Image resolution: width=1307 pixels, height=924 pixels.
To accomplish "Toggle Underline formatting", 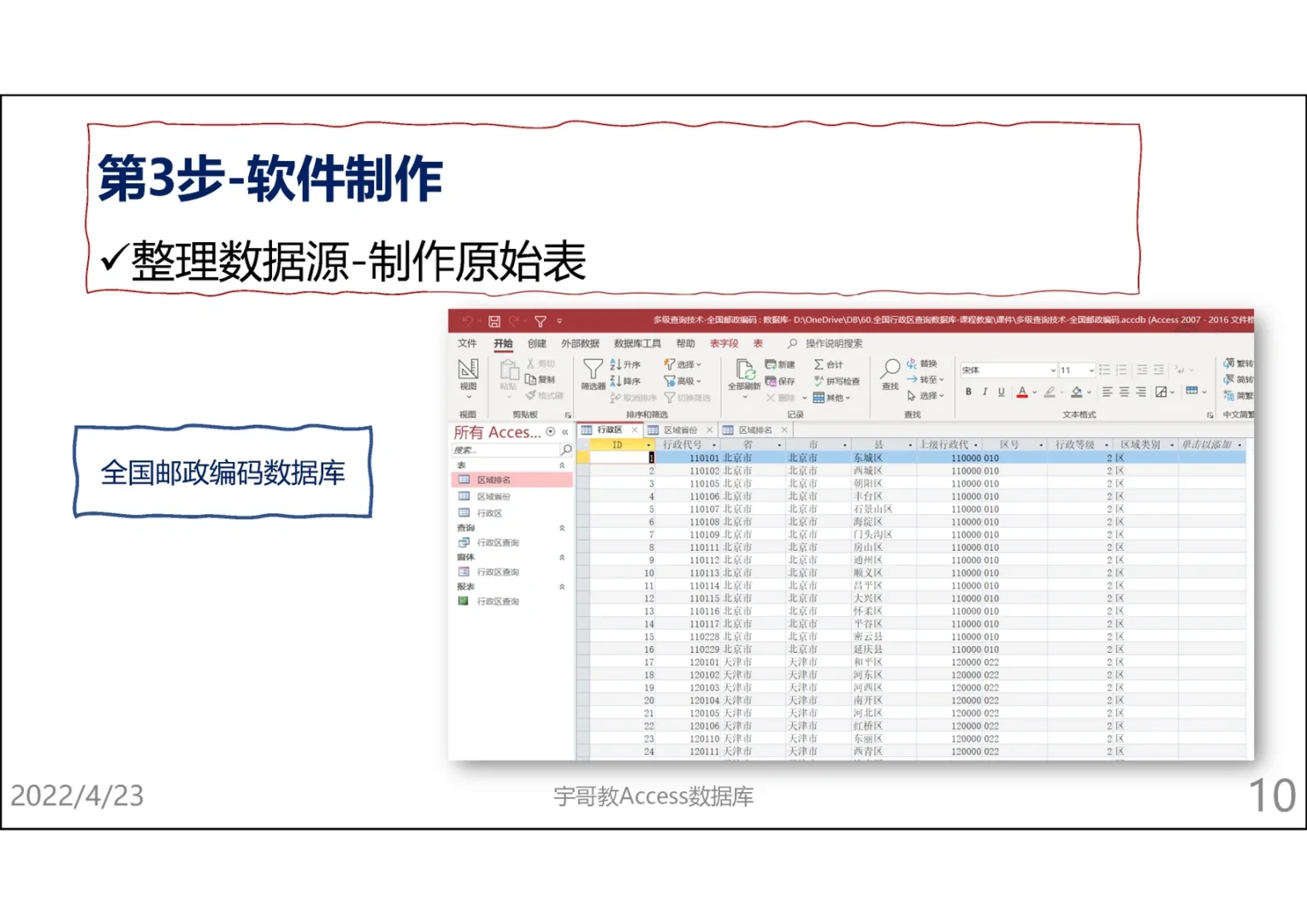I will 1001,392.
